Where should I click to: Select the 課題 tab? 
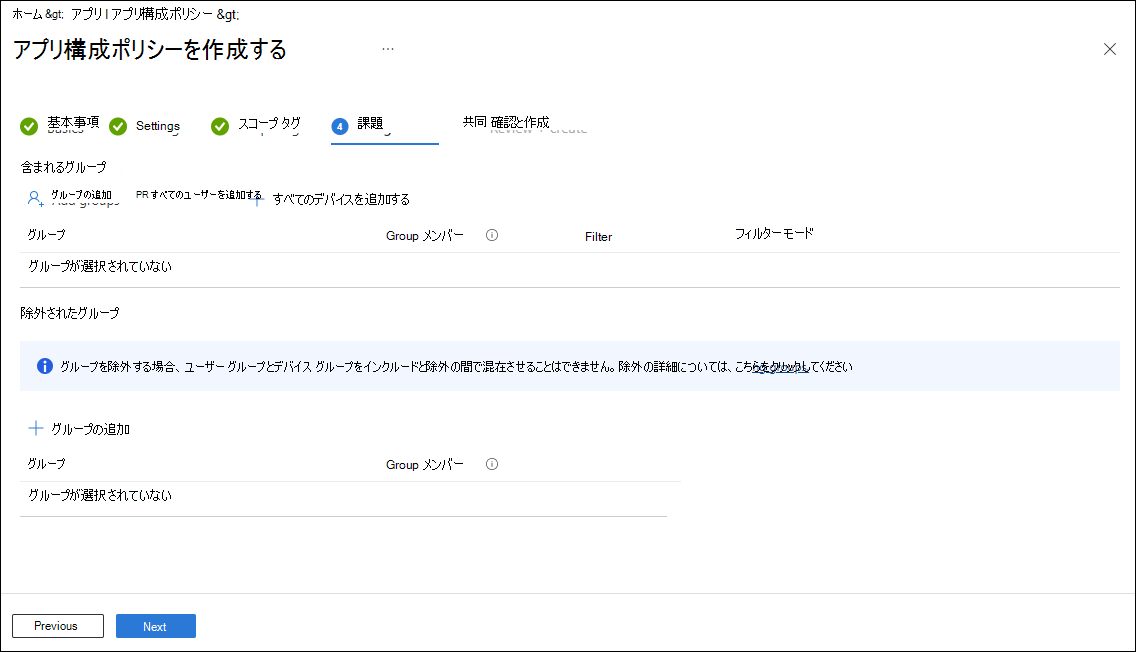370,124
